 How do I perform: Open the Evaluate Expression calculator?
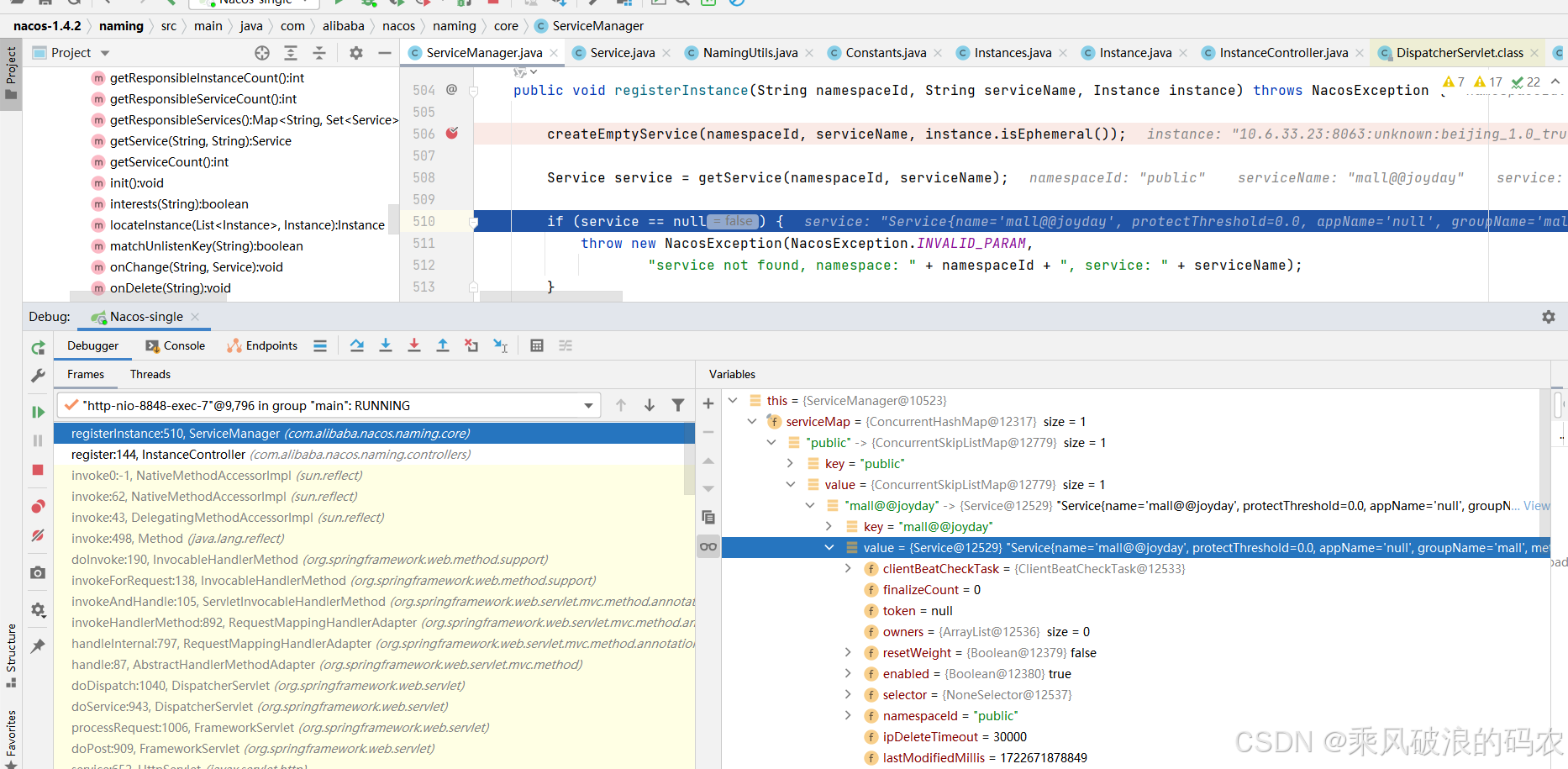coord(537,345)
